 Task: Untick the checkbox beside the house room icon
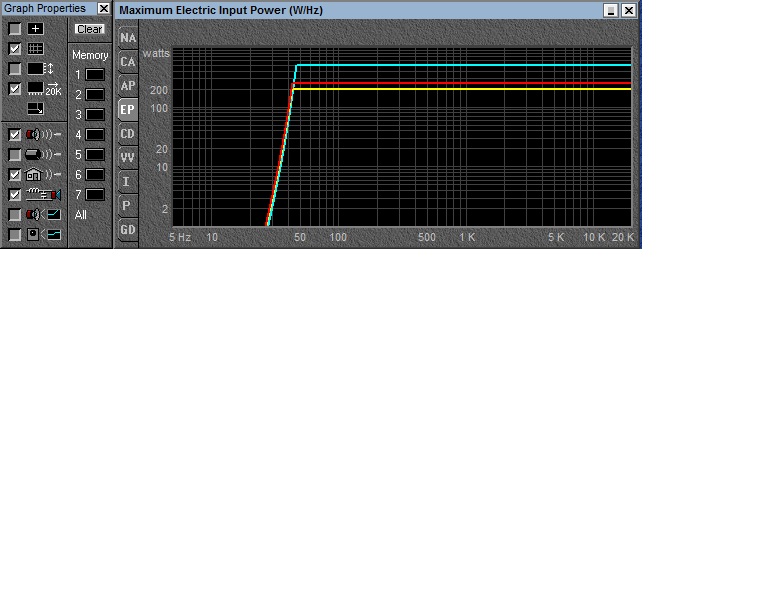click(x=15, y=175)
